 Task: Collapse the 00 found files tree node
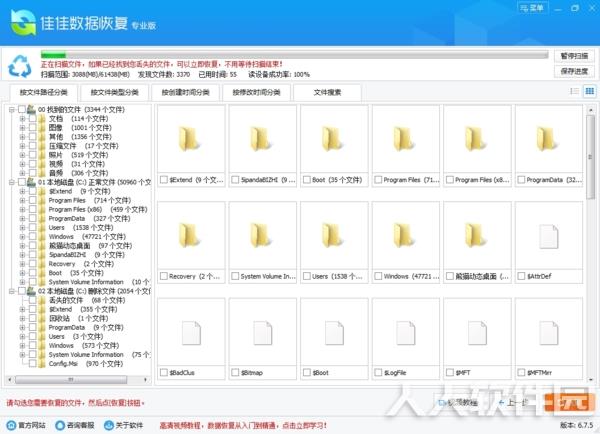(11, 109)
